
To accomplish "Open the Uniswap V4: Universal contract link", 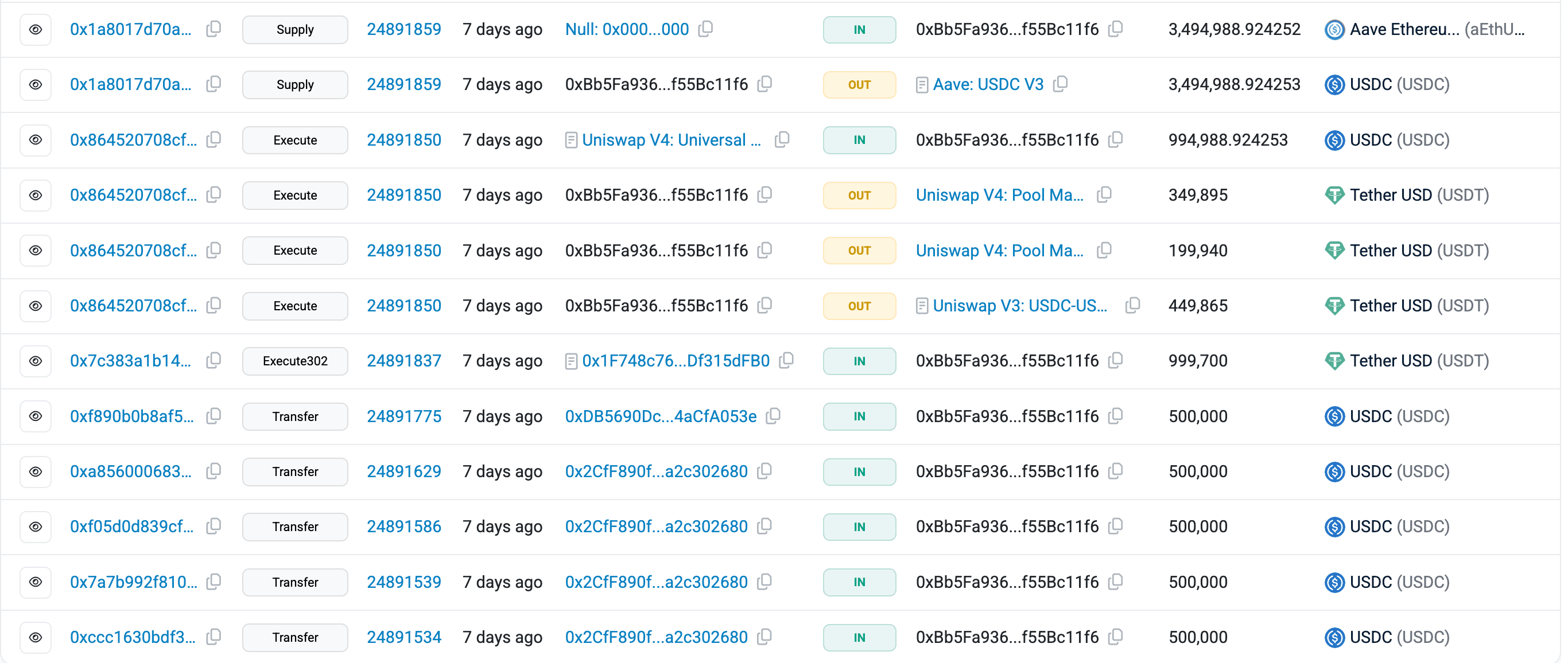I will 671,140.
